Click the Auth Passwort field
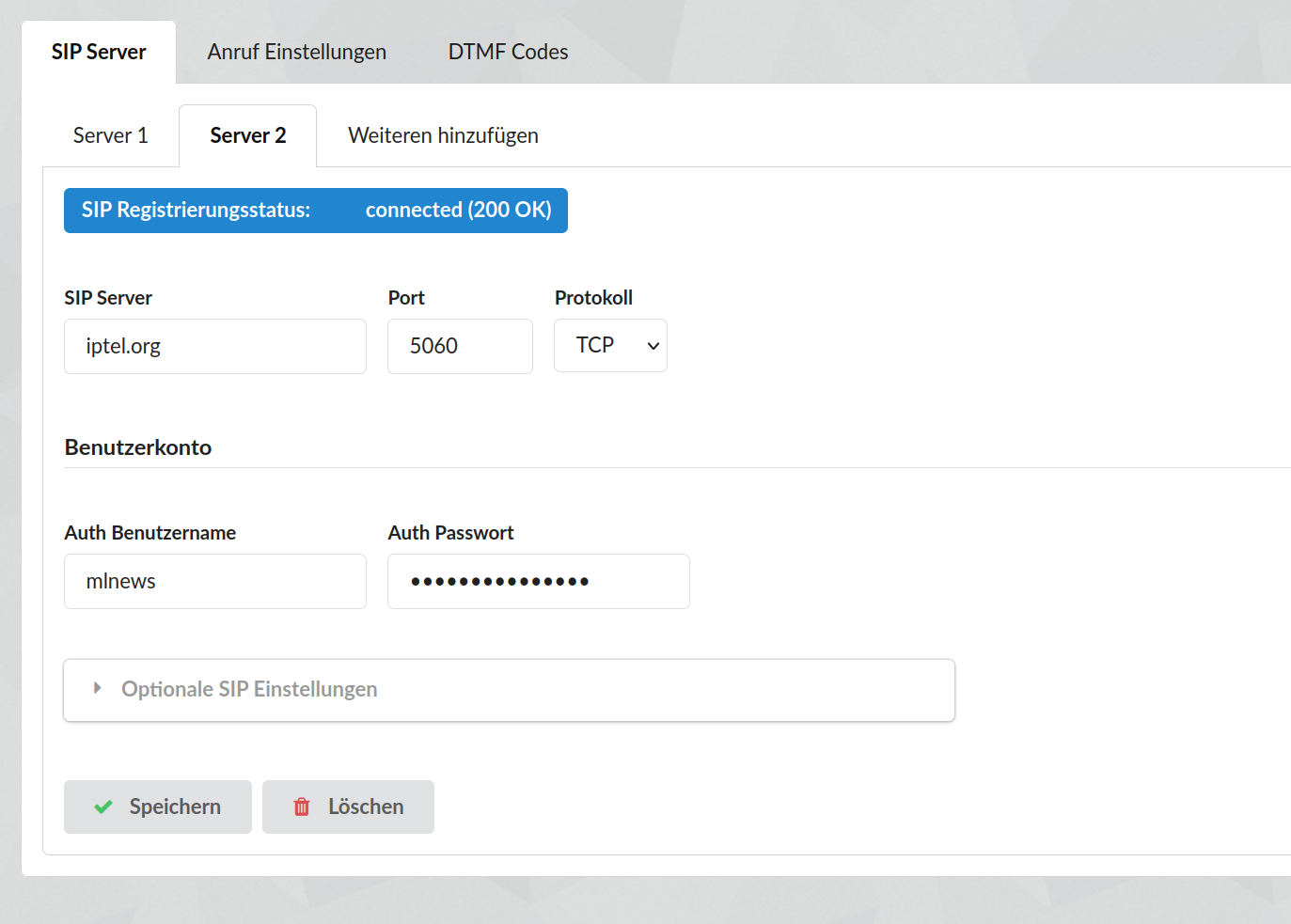Screen dimensions: 1291x924 pos(539,581)
